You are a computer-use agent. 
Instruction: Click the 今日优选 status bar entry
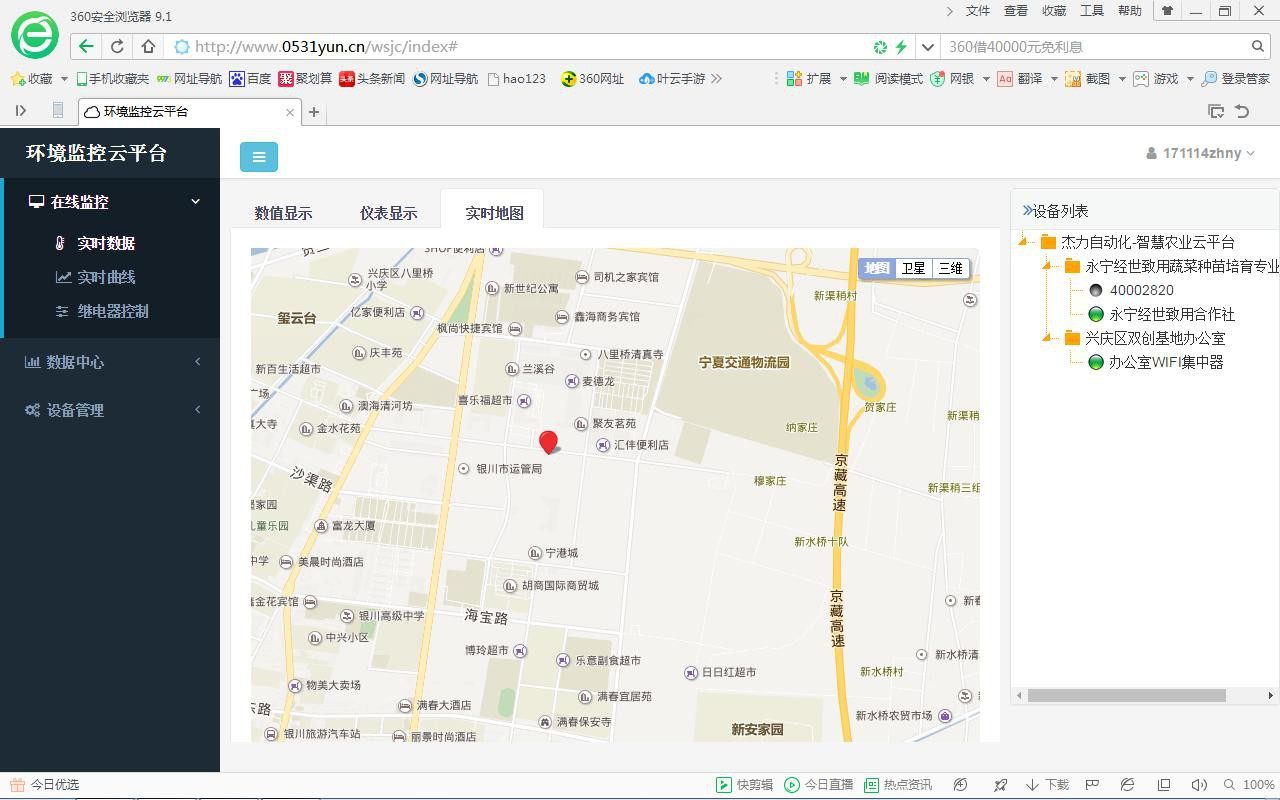click(45, 785)
